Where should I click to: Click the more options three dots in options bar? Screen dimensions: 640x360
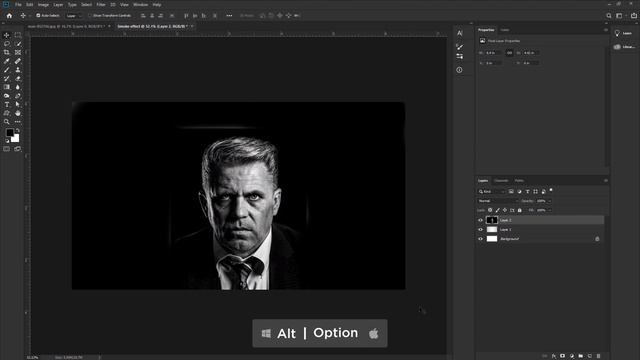pos(229,16)
